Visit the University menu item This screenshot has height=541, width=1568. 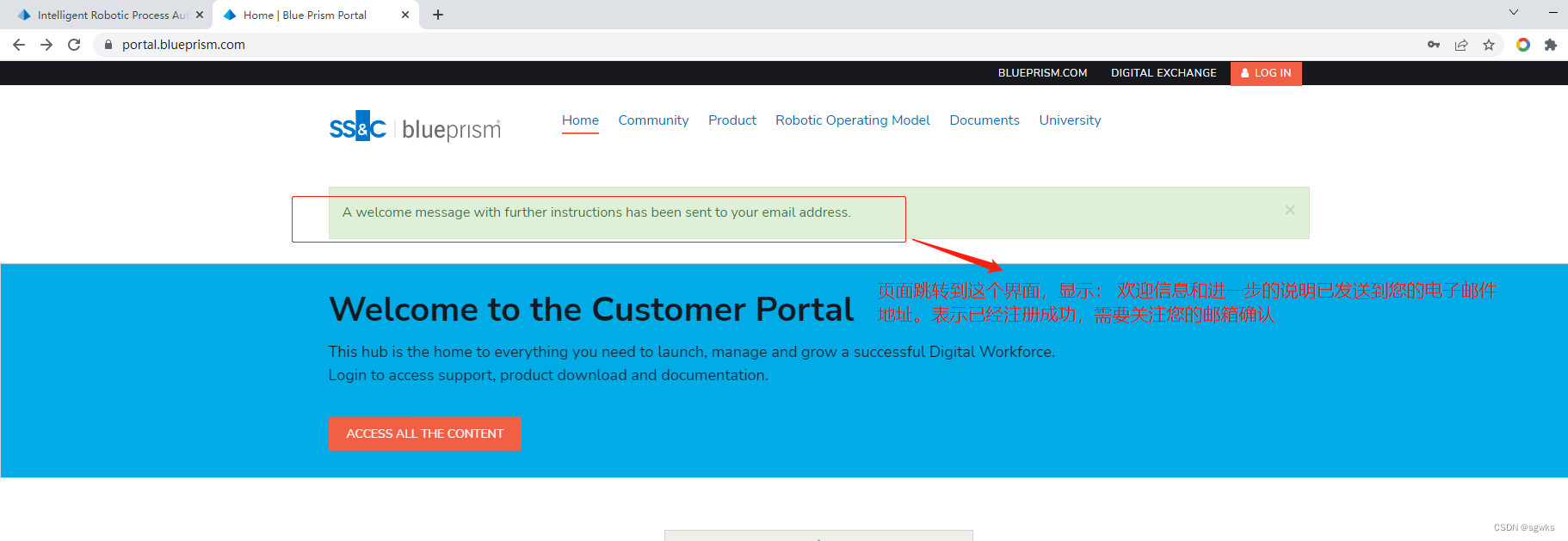point(1070,120)
